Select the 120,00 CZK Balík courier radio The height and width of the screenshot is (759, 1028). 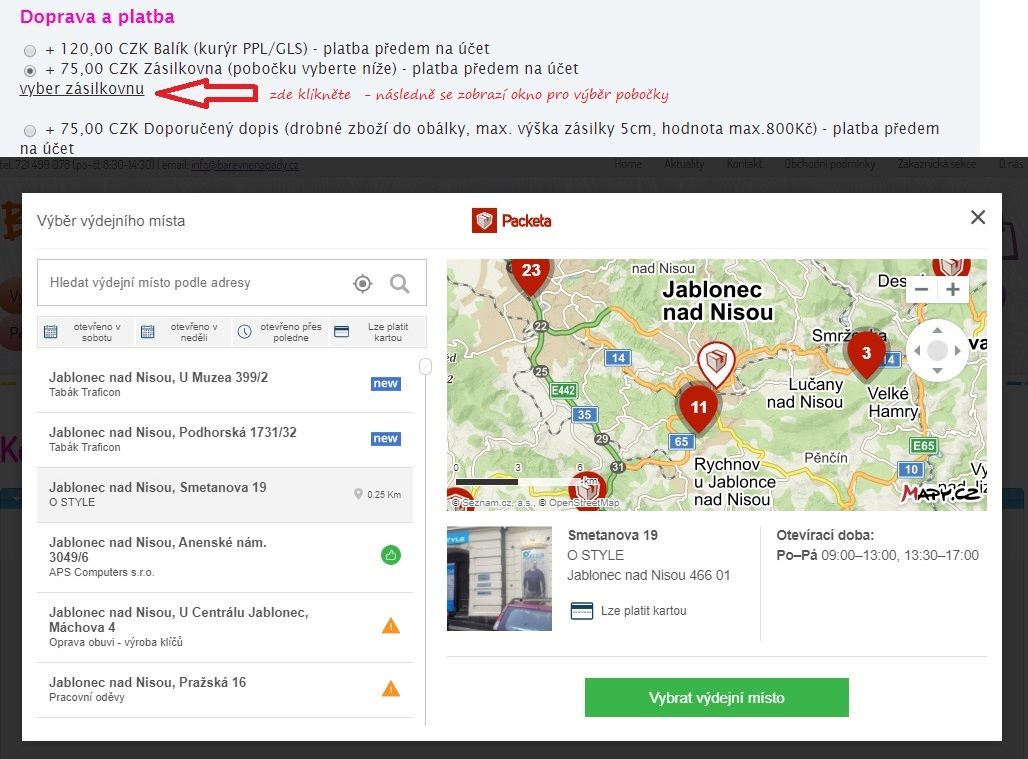pos(30,50)
